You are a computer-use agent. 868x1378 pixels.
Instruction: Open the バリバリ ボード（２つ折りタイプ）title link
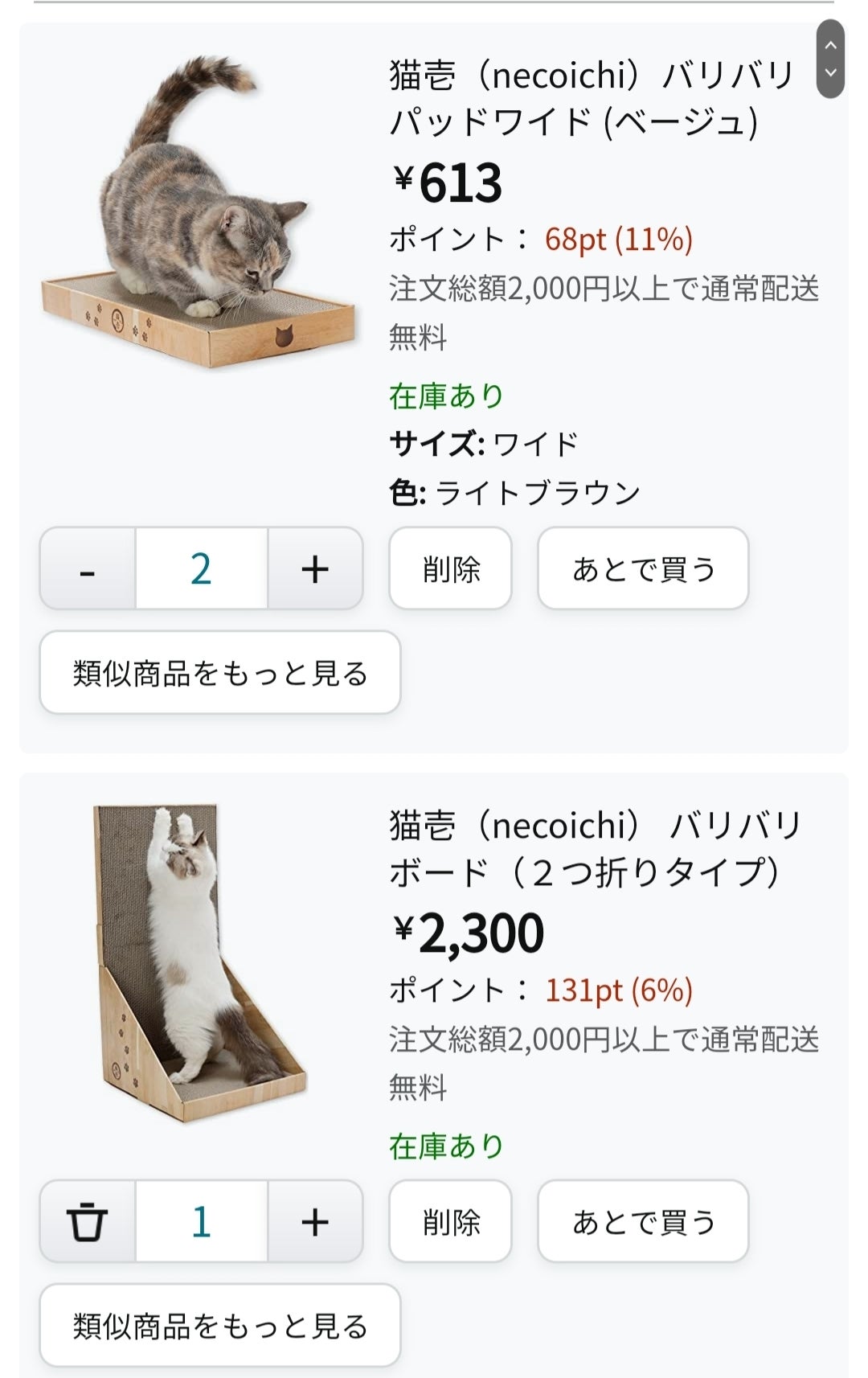(x=595, y=849)
